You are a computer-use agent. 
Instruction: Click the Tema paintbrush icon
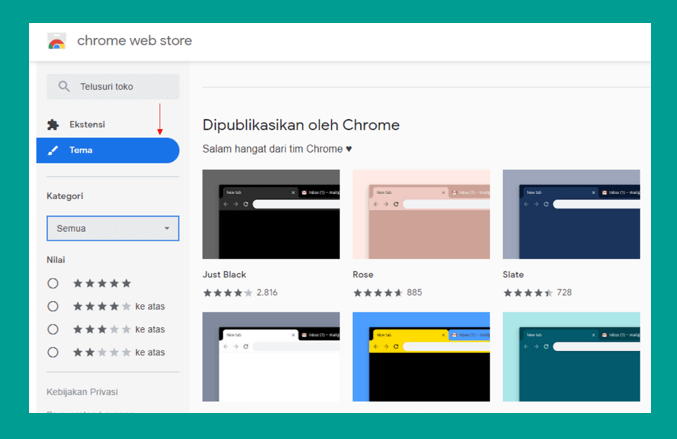tap(53, 150)
